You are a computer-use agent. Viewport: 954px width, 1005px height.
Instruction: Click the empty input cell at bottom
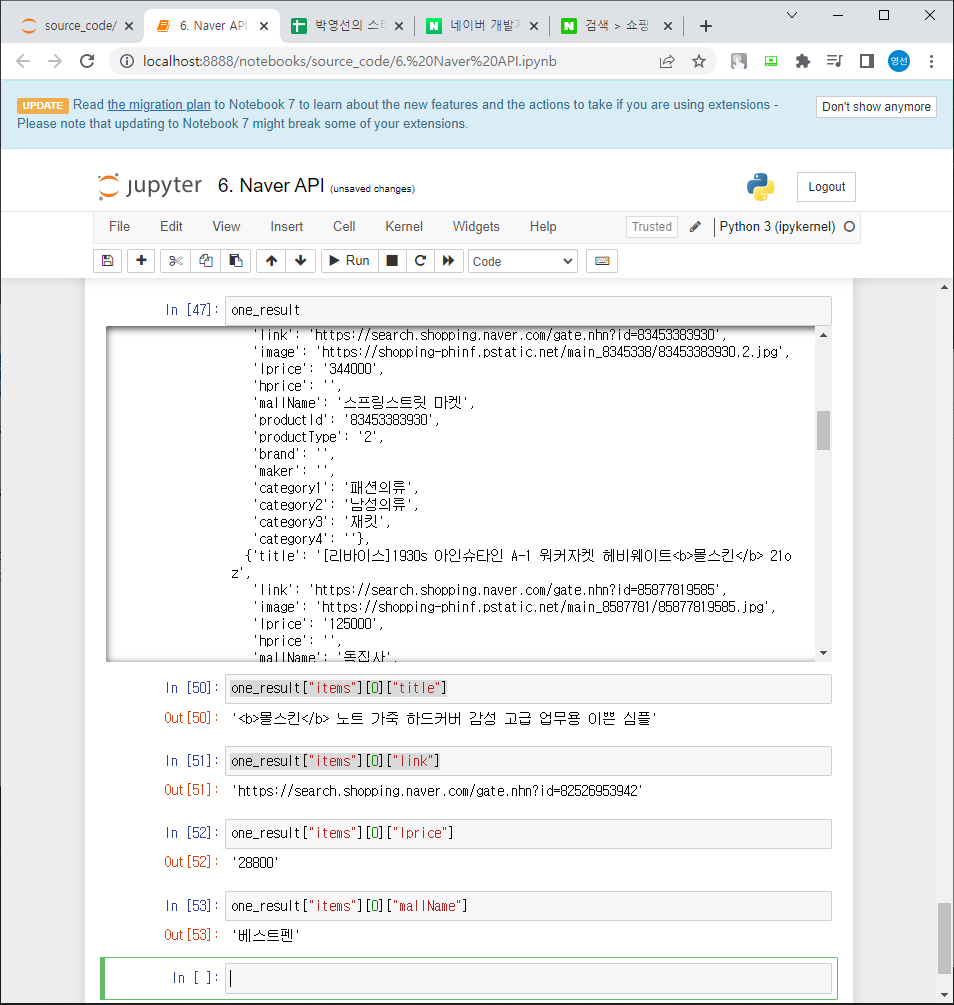(x=528, y=978)
